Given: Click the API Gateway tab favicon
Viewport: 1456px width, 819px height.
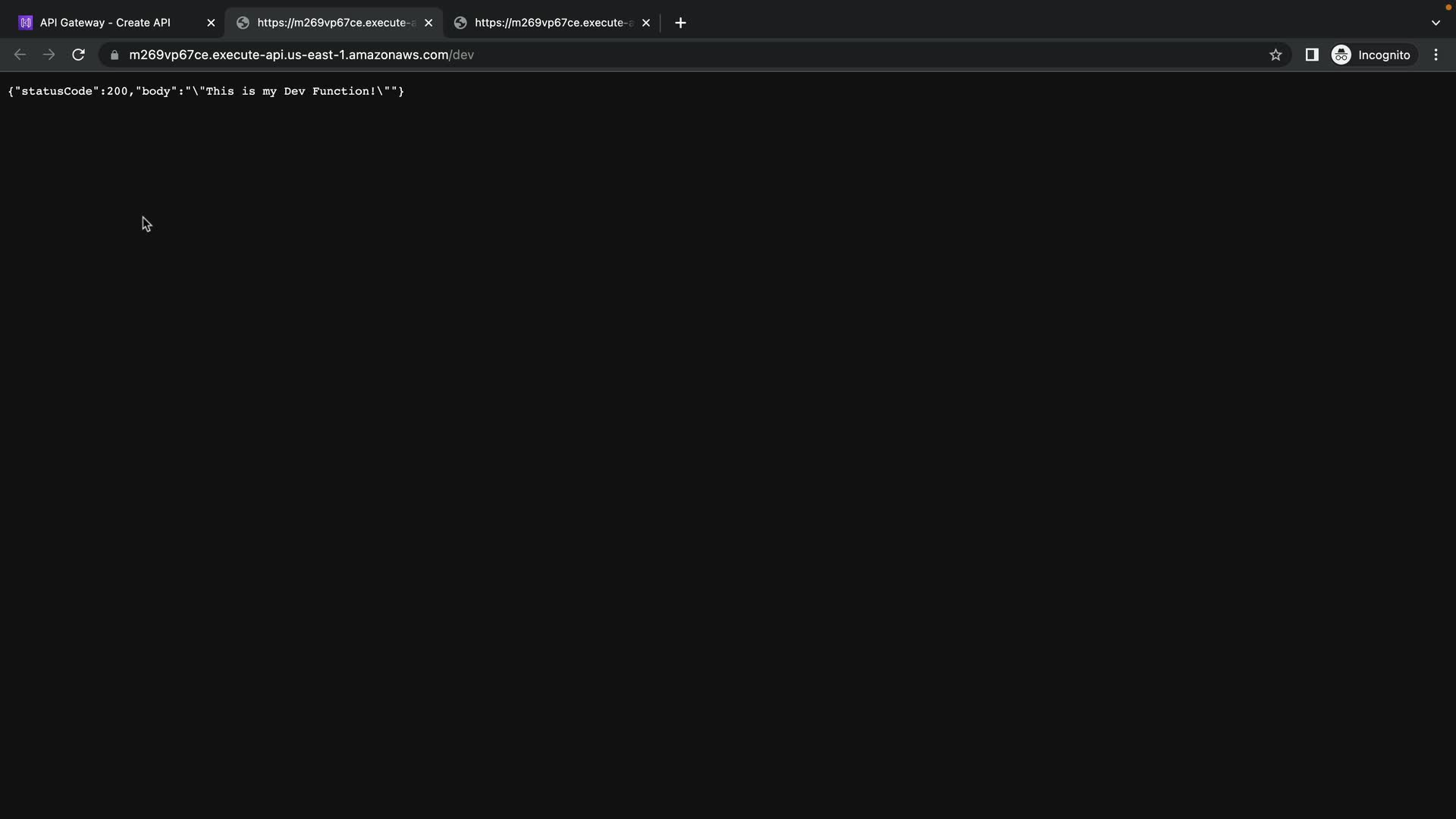Looking at the screenshot, I should [26, 23].
